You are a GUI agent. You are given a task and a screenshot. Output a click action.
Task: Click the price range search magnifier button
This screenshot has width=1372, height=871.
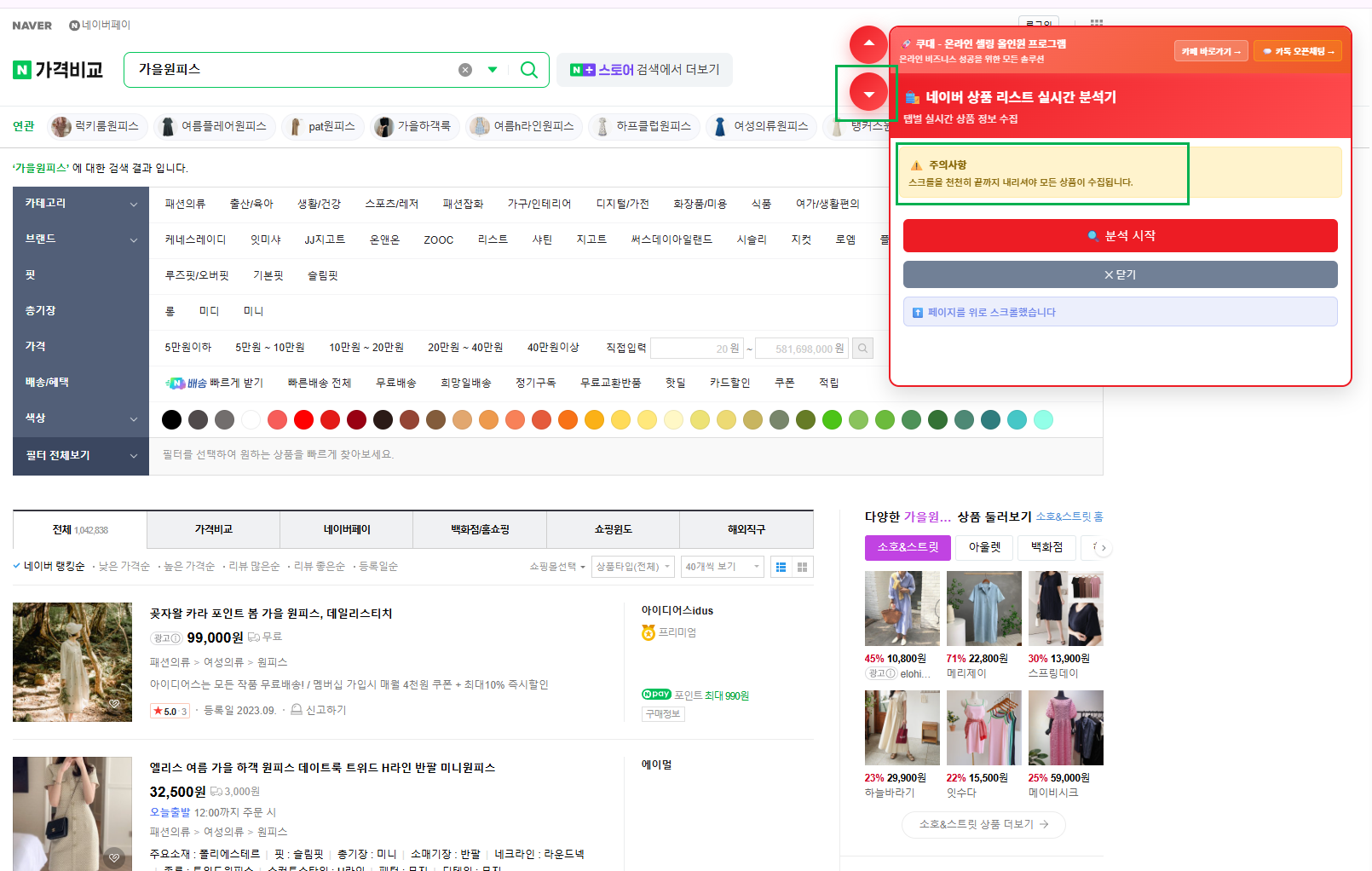(863, 348)
